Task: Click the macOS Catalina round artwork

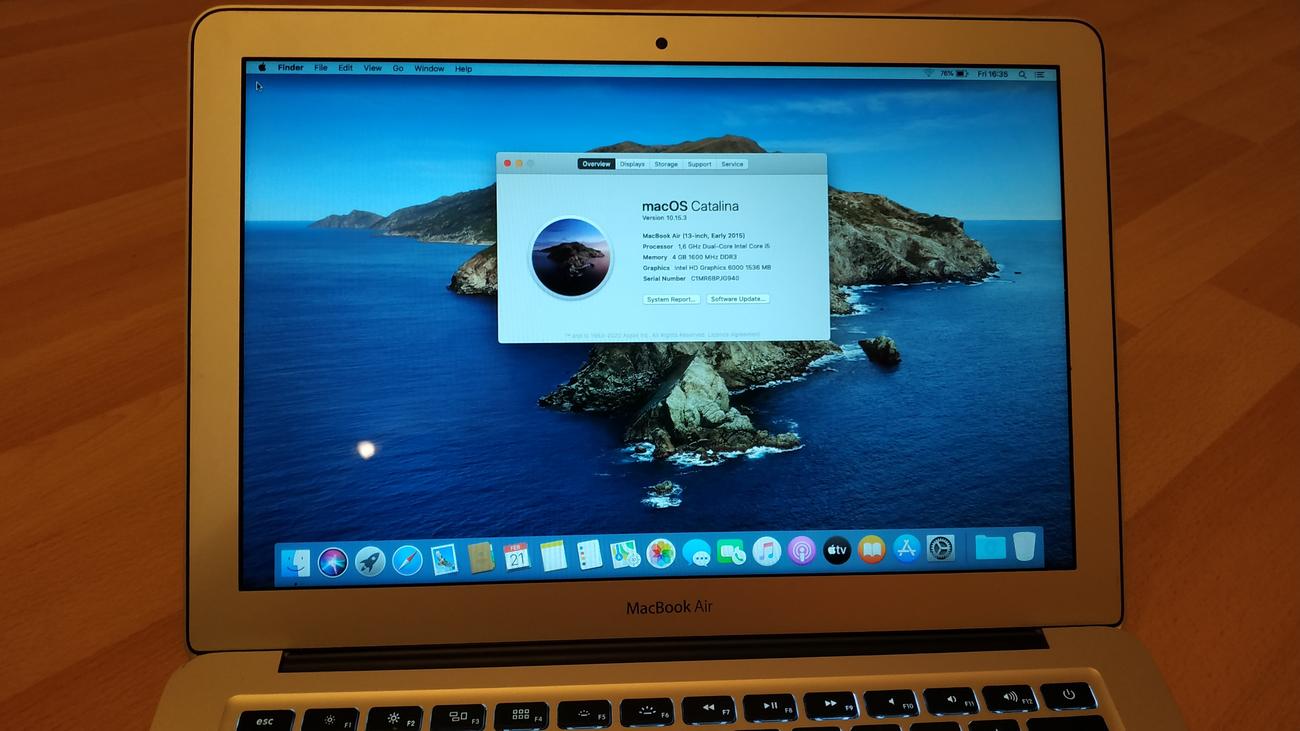Action: pos(570,257)
